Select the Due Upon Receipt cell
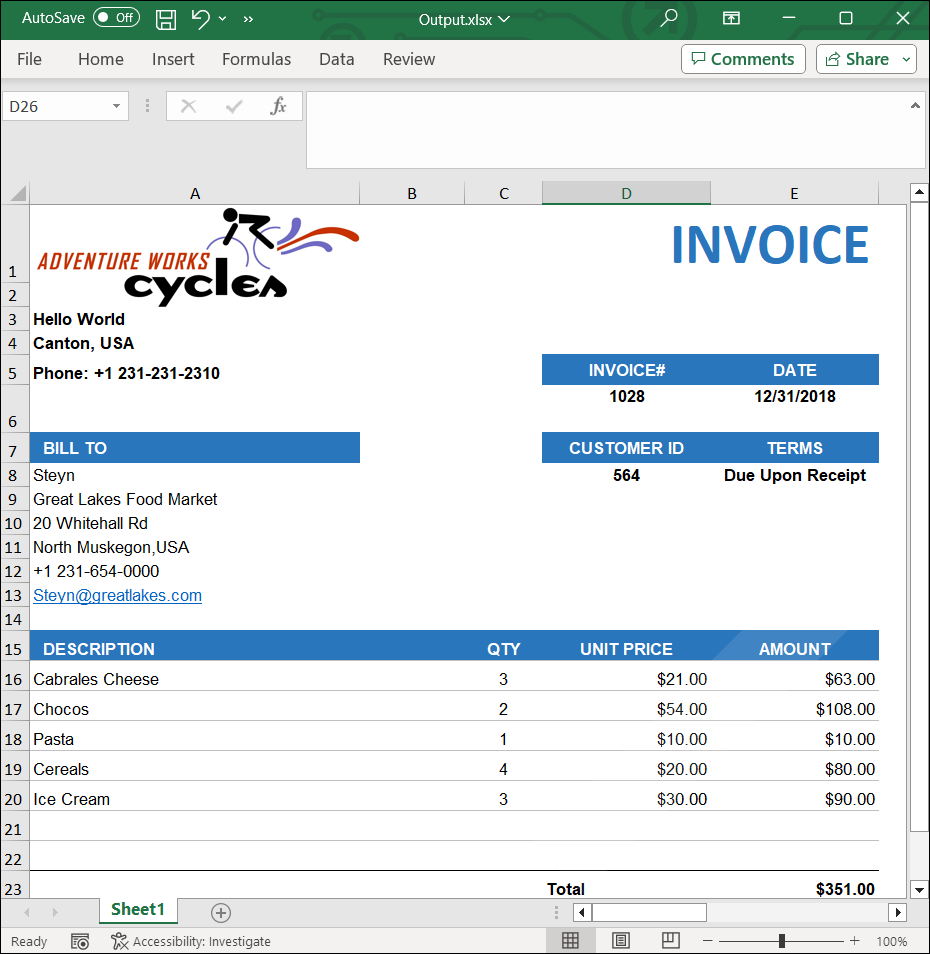 click(x=794, y=475)
